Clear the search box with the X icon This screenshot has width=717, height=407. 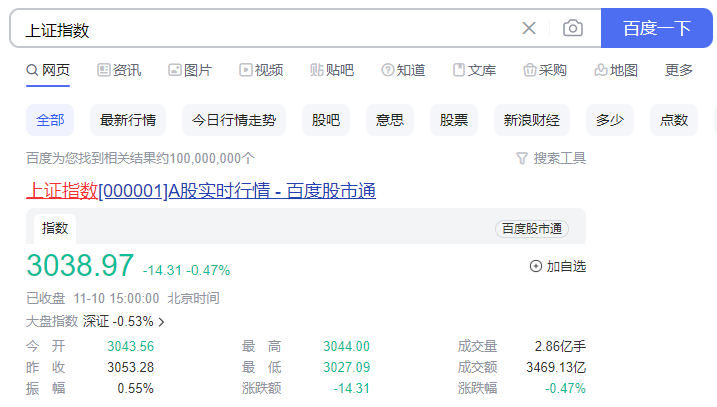pos(529,28)
